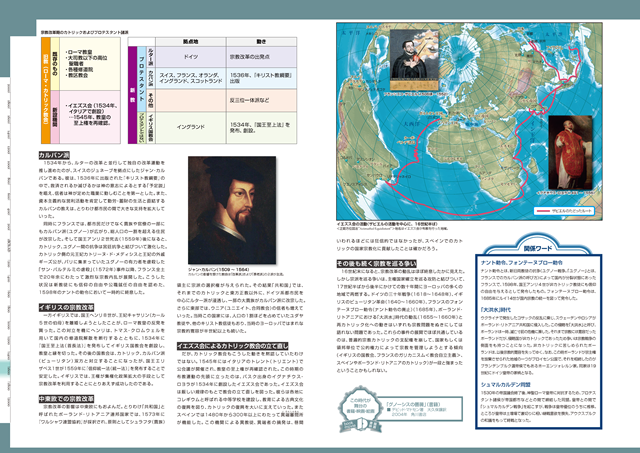Click the 反三位一体派など table cell
The width and height of the screenshot is (640, 453).
point(261,100)
